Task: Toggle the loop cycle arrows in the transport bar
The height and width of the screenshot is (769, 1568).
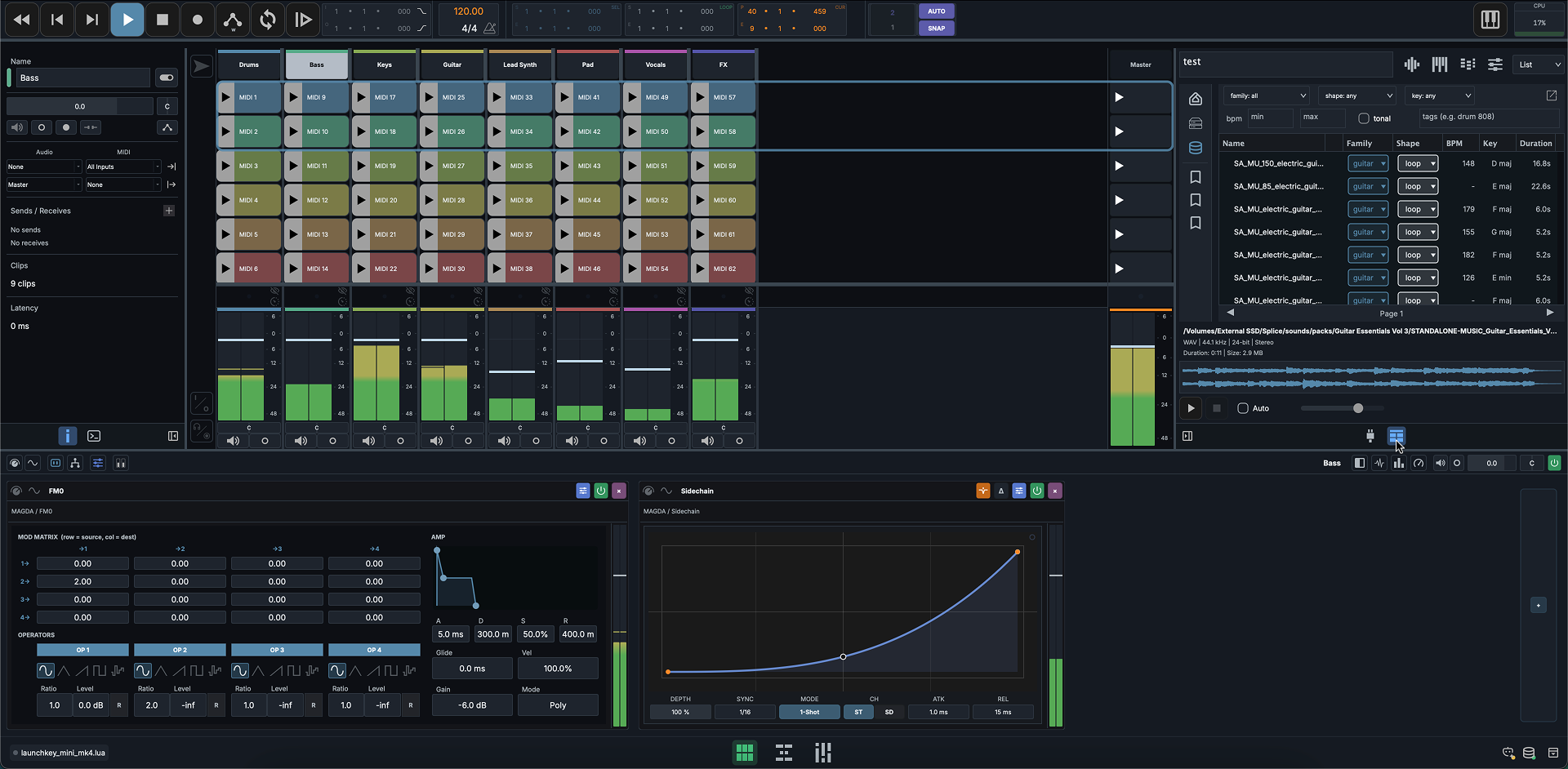Action: (x=268, y=20)
